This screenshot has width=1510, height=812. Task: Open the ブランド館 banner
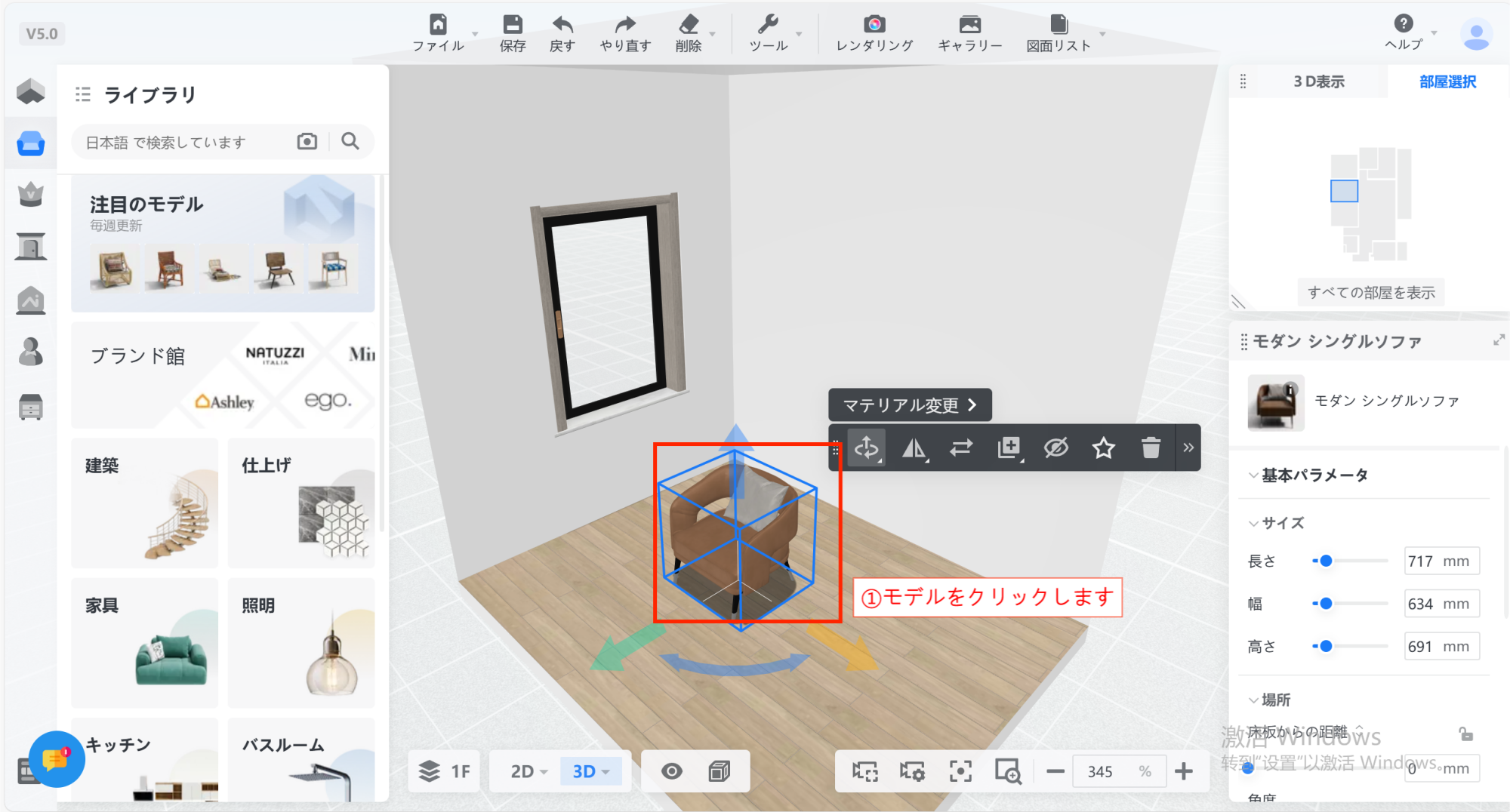(223, 375)
